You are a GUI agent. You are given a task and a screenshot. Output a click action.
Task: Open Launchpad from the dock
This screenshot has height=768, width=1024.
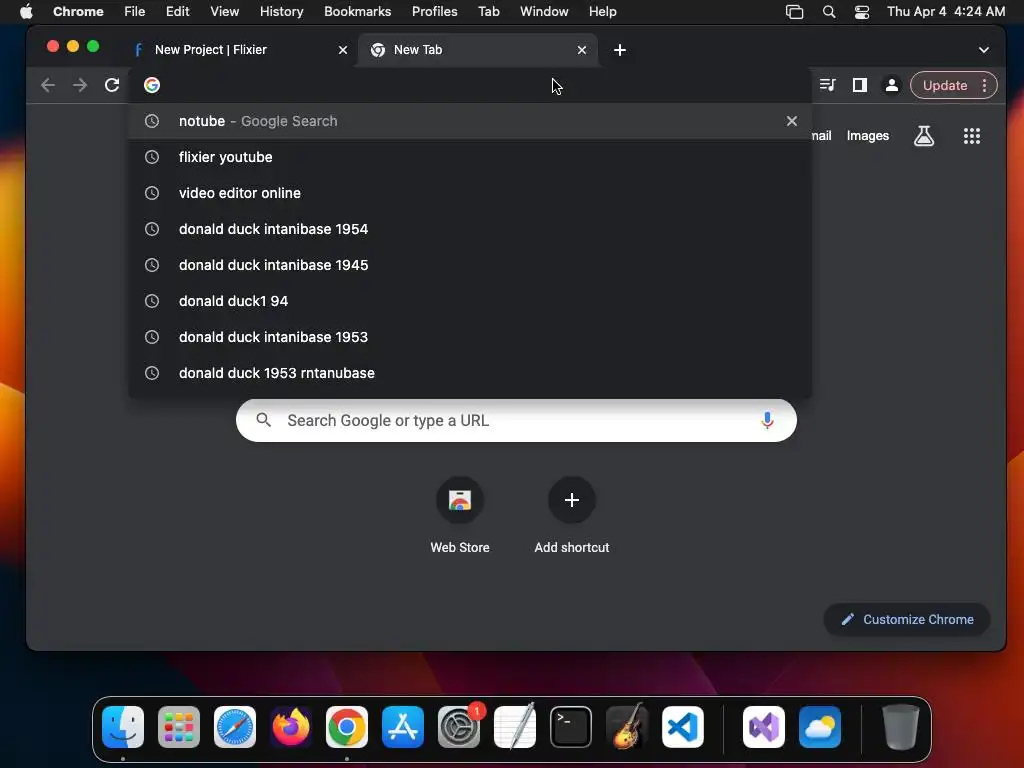pos(179,727)
